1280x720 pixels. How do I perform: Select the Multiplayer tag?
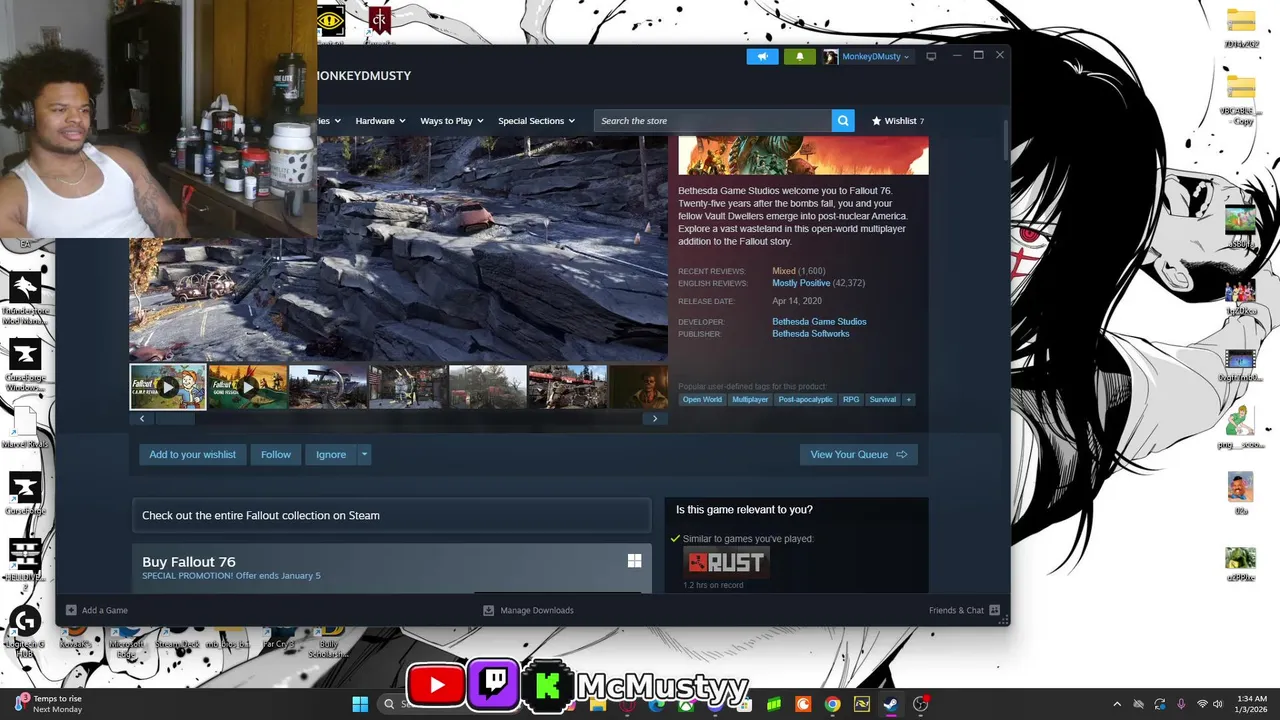click(x=750, y=400)
